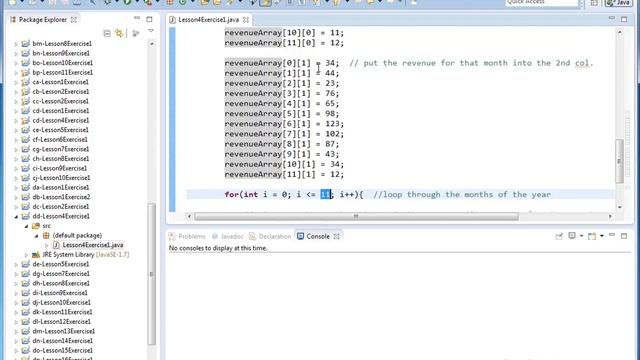Expand the bo-Lesson10Exercise1 project
This screenshot has height=360, width=640.
[x=16, y=63]
